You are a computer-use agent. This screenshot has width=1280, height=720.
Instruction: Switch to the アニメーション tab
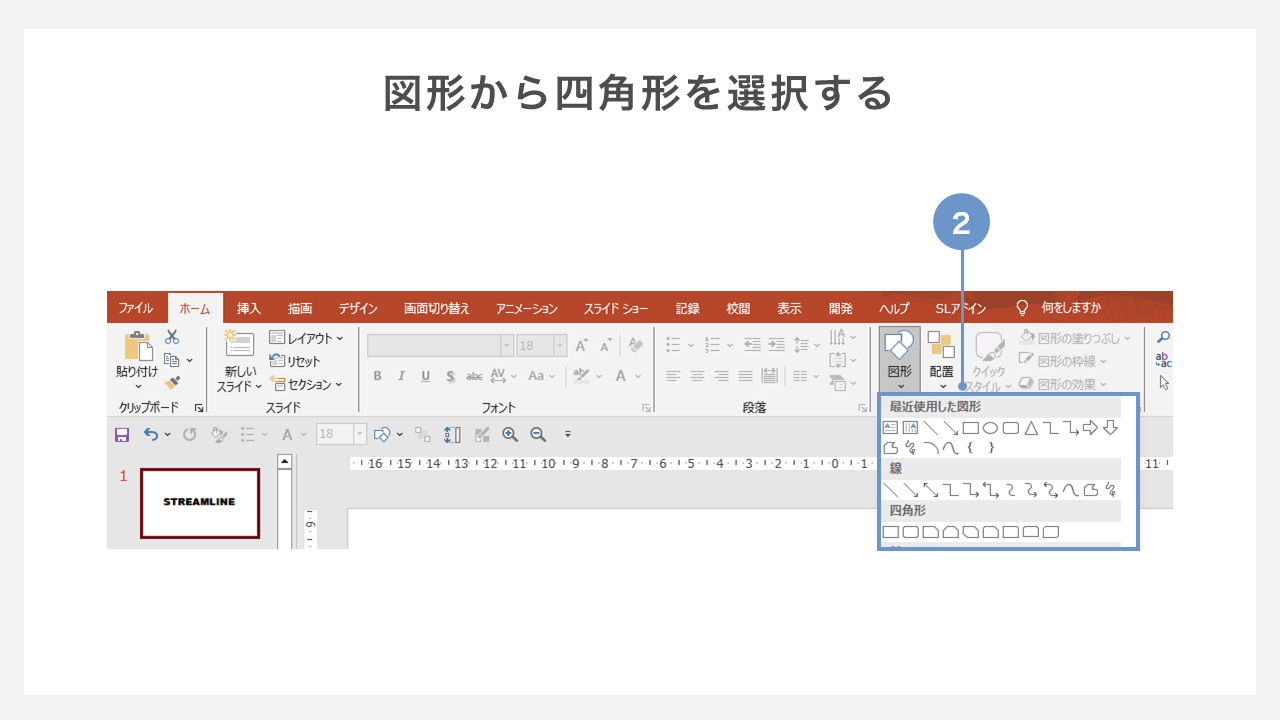pyautogui.click(x=527, y=308)
